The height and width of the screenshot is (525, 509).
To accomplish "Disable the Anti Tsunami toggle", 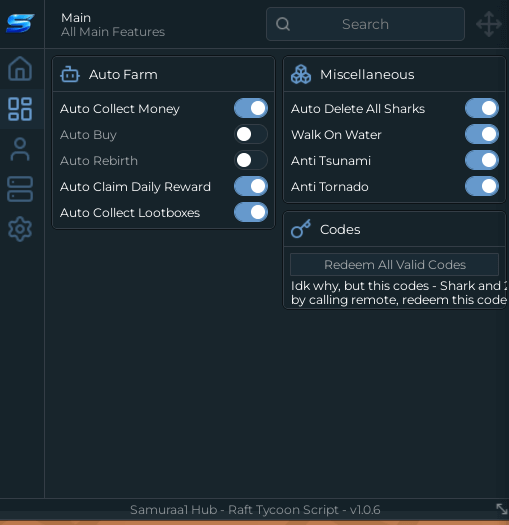I will coord(482,160).
